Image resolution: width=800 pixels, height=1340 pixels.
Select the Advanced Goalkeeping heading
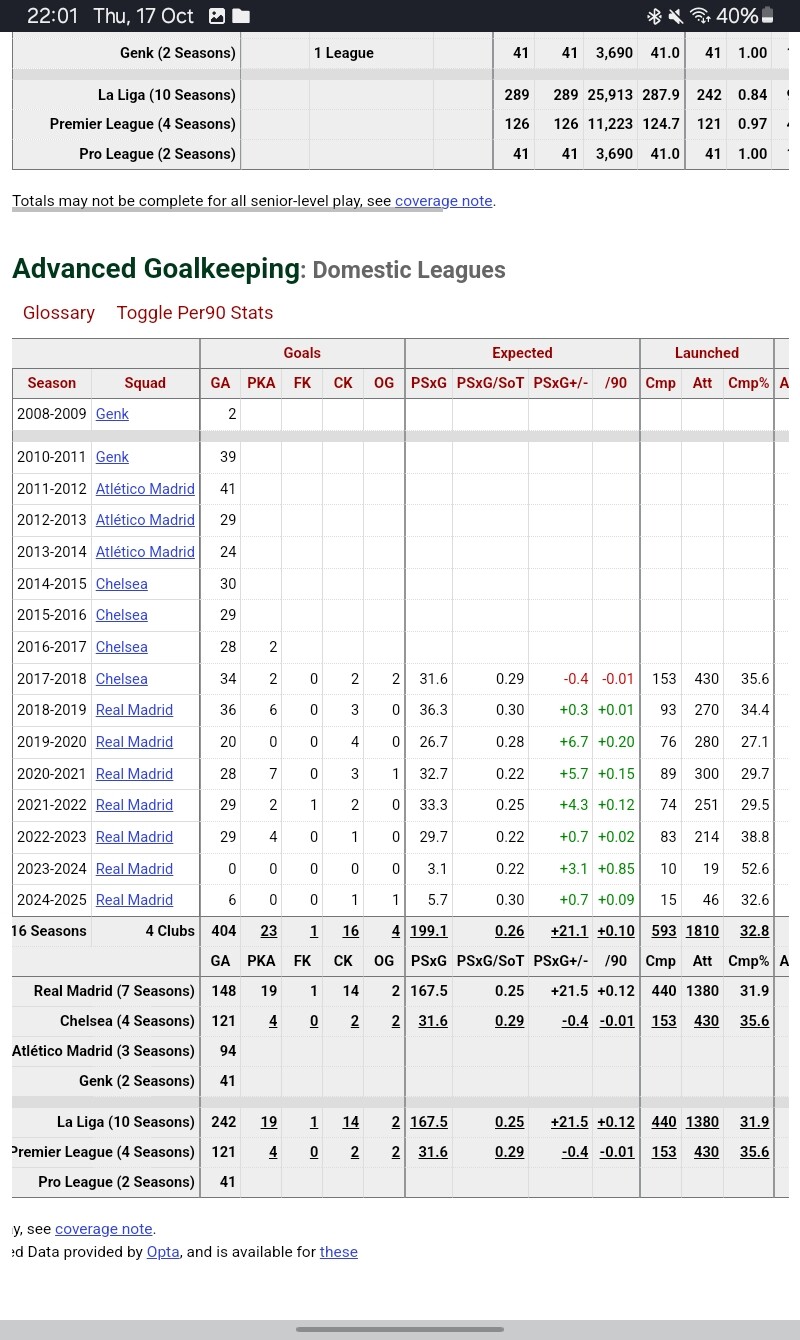pos(156,269)
